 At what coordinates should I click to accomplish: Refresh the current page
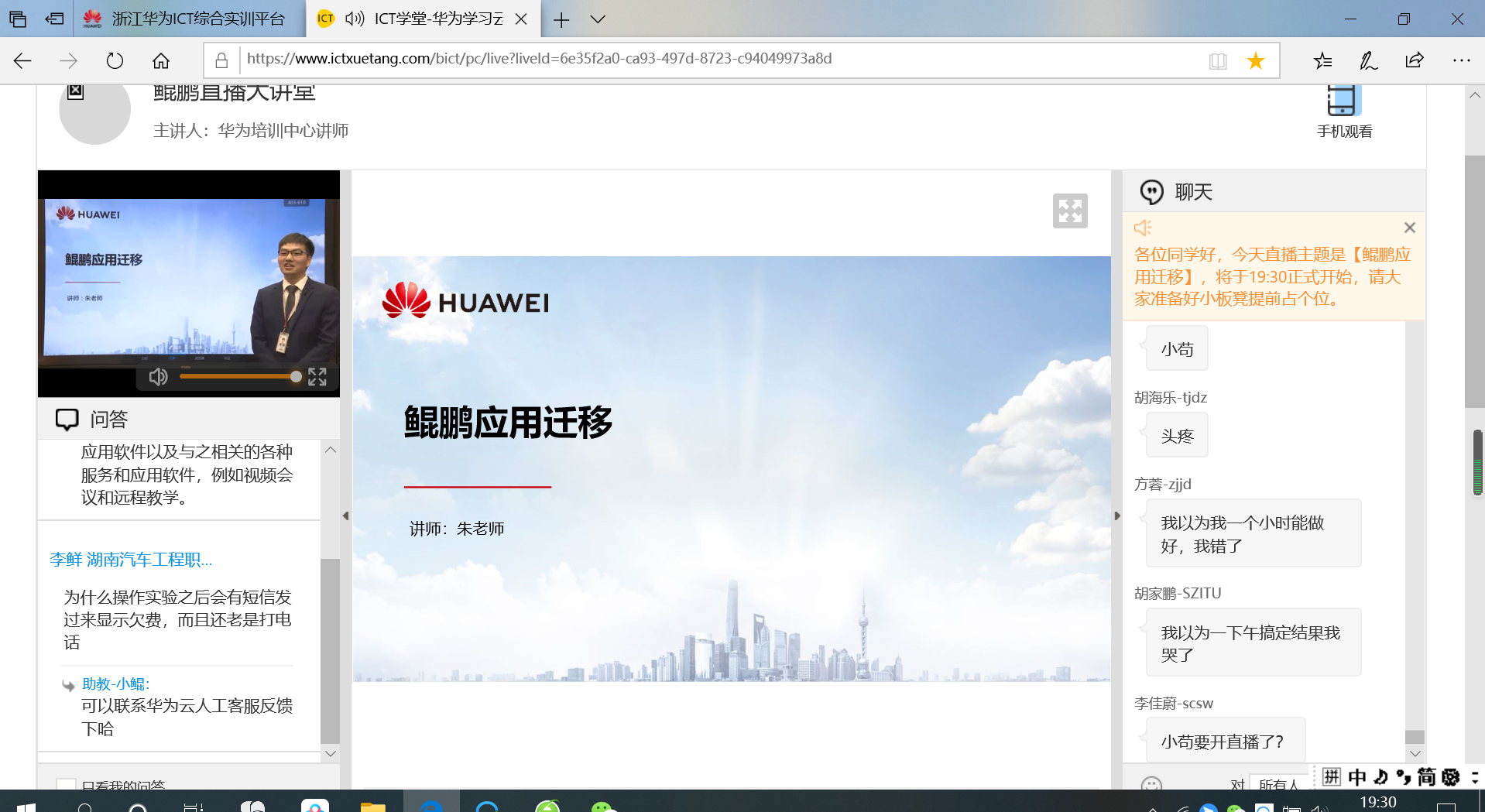coord(115,60)
